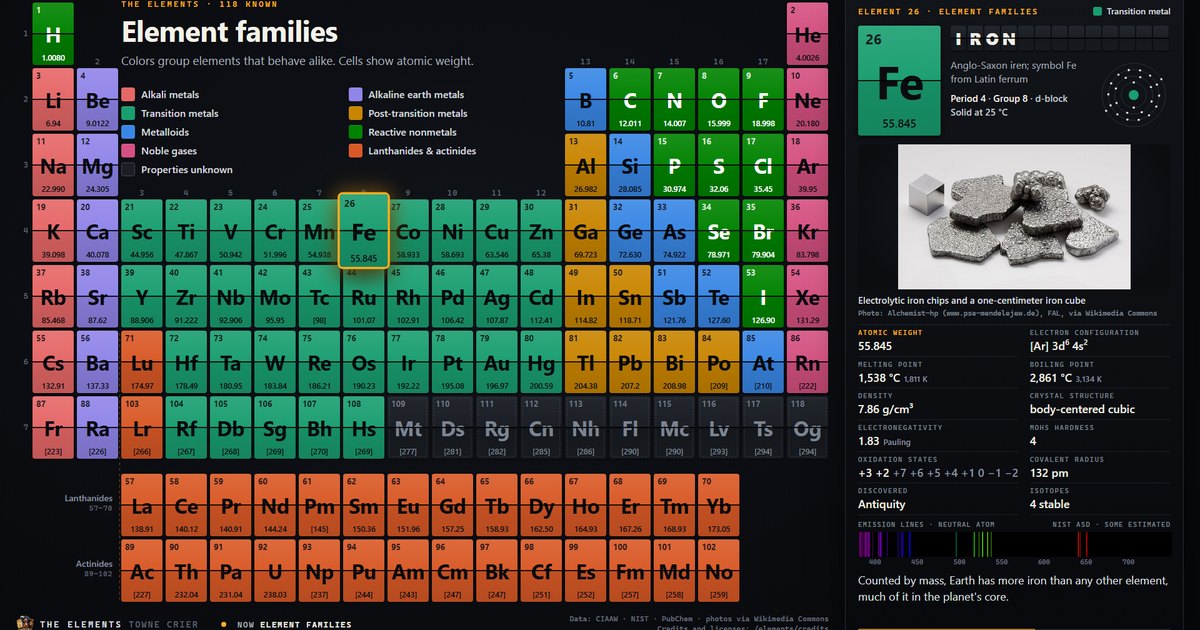
Task: Open the Neon (Ne) cell
Action: (x=808, y=100)
